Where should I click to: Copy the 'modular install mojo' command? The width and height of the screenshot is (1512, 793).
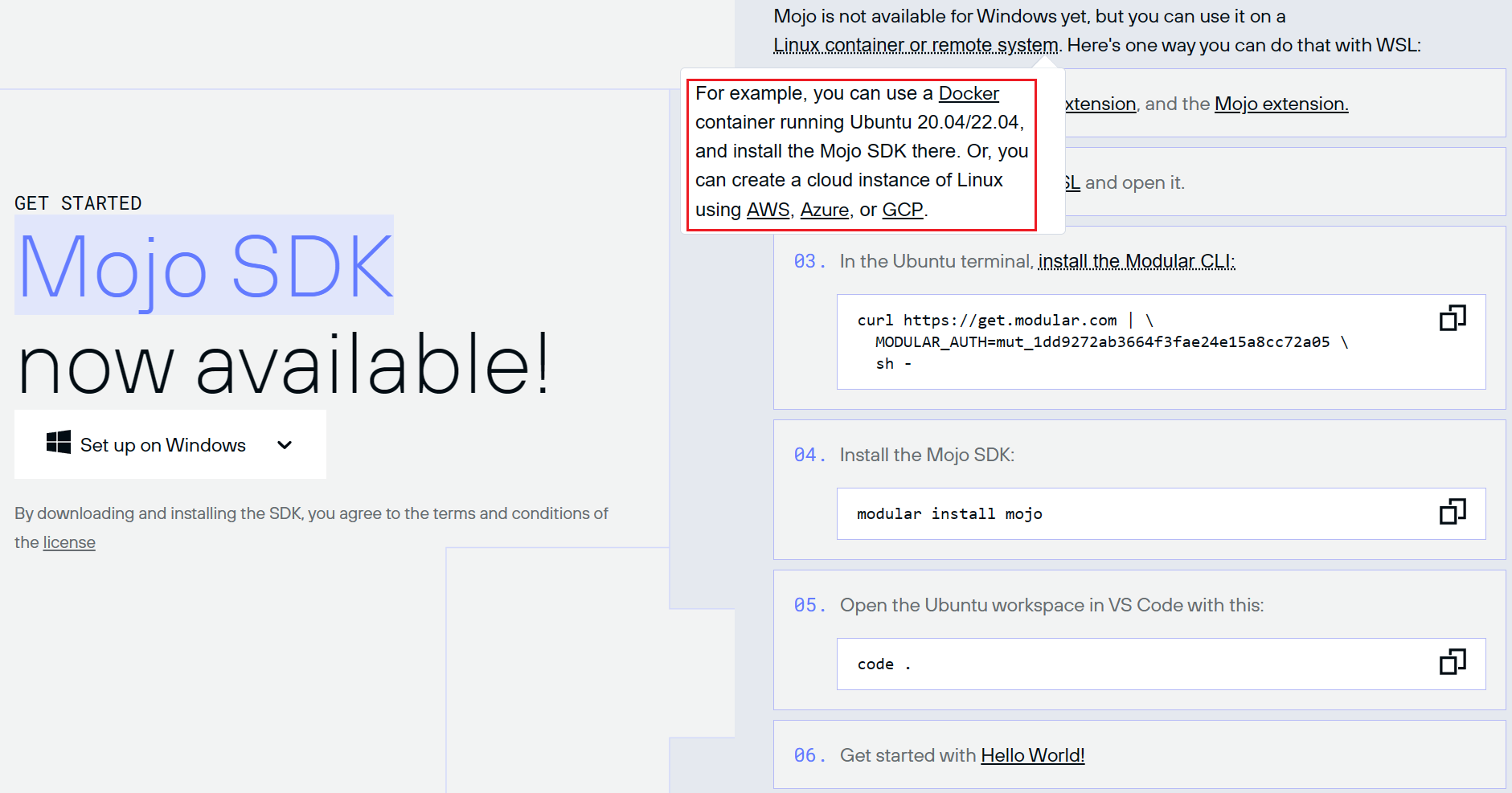(x=1452, y=512)
